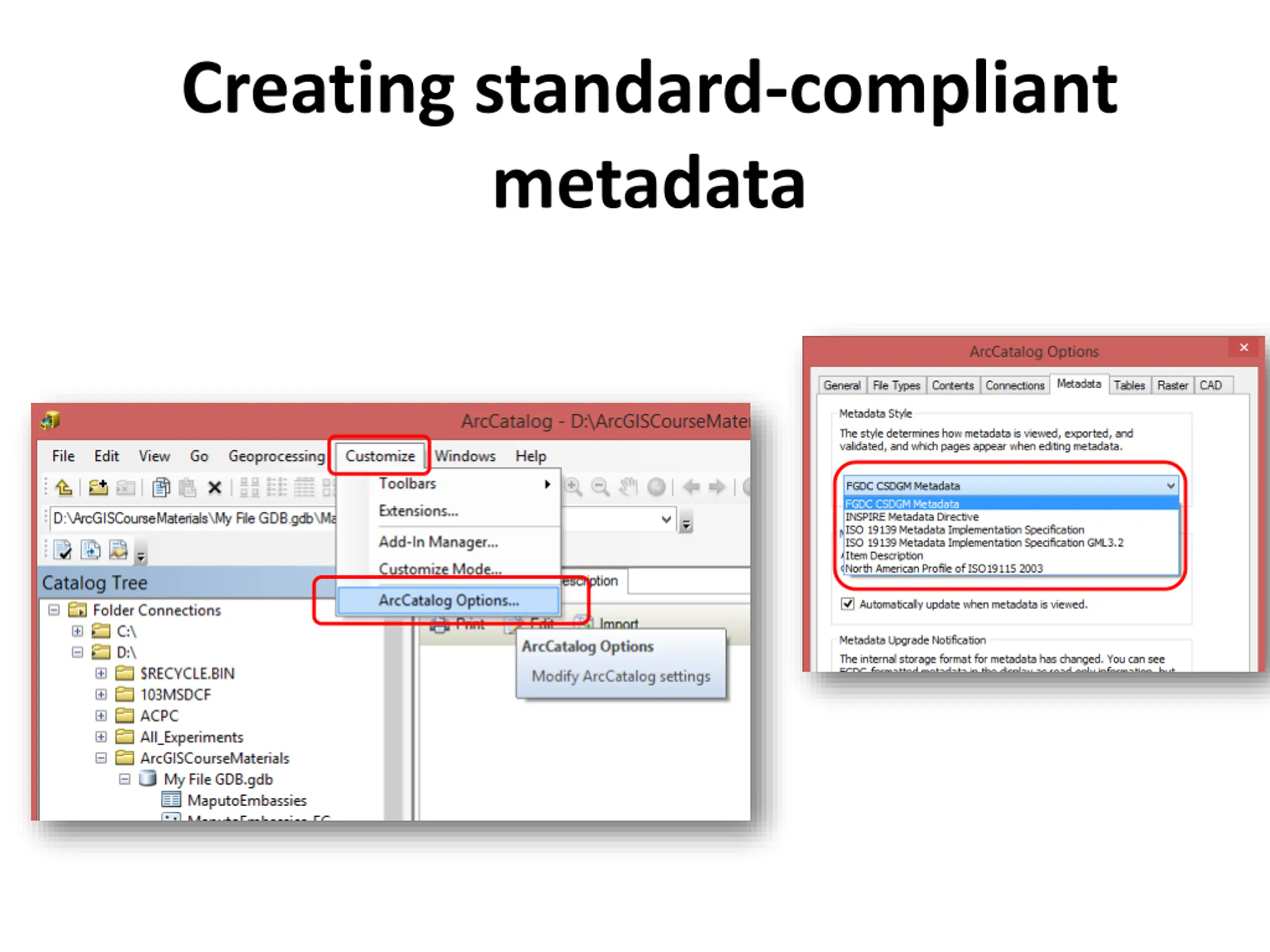This screenshot has width=1270, height=952.
Task: Collapse the Folder Connections node
Action: point(54,609)
